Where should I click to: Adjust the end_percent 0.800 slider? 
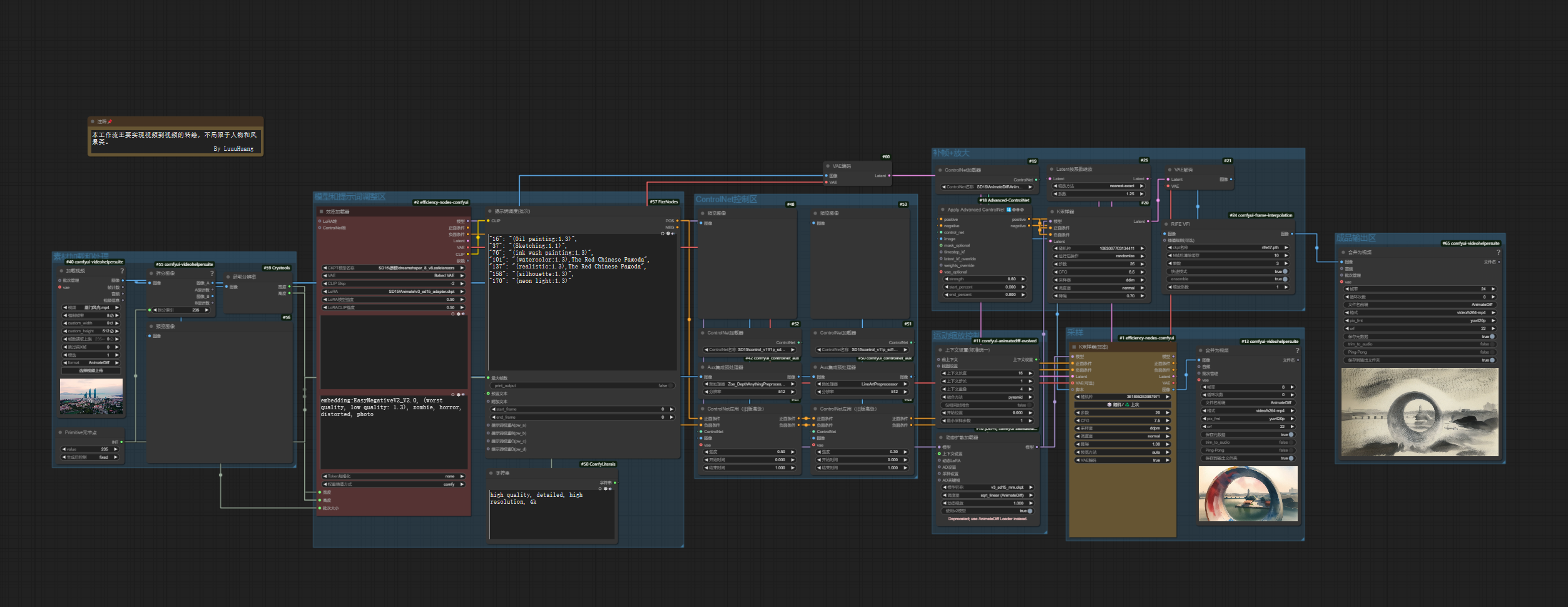click(x=985, y=295)
